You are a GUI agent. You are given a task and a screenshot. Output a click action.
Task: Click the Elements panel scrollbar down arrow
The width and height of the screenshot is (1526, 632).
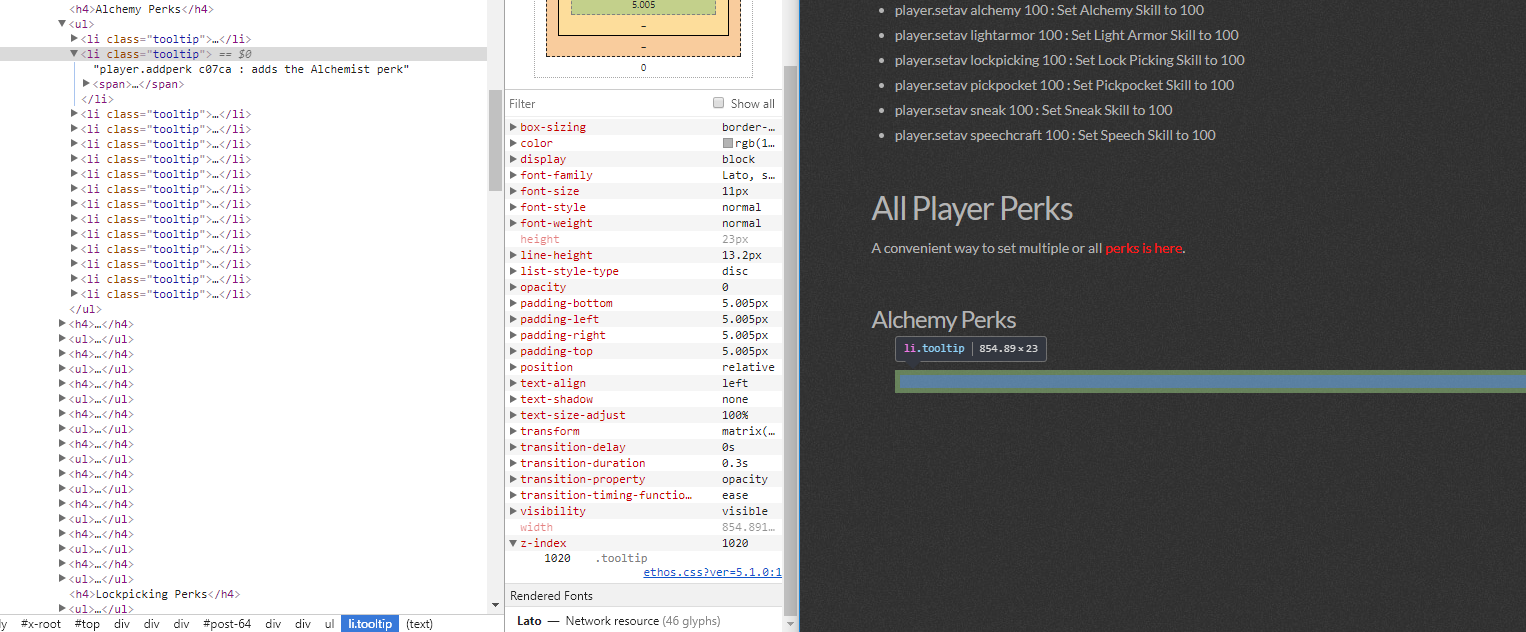495,605
